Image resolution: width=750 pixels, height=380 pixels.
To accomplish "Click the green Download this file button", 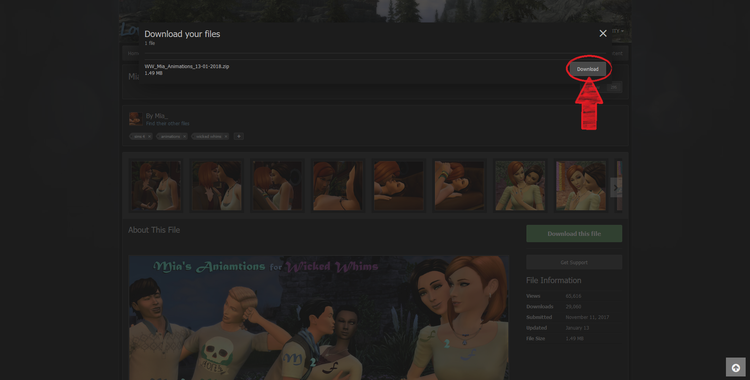I will (x=574, y=234).
